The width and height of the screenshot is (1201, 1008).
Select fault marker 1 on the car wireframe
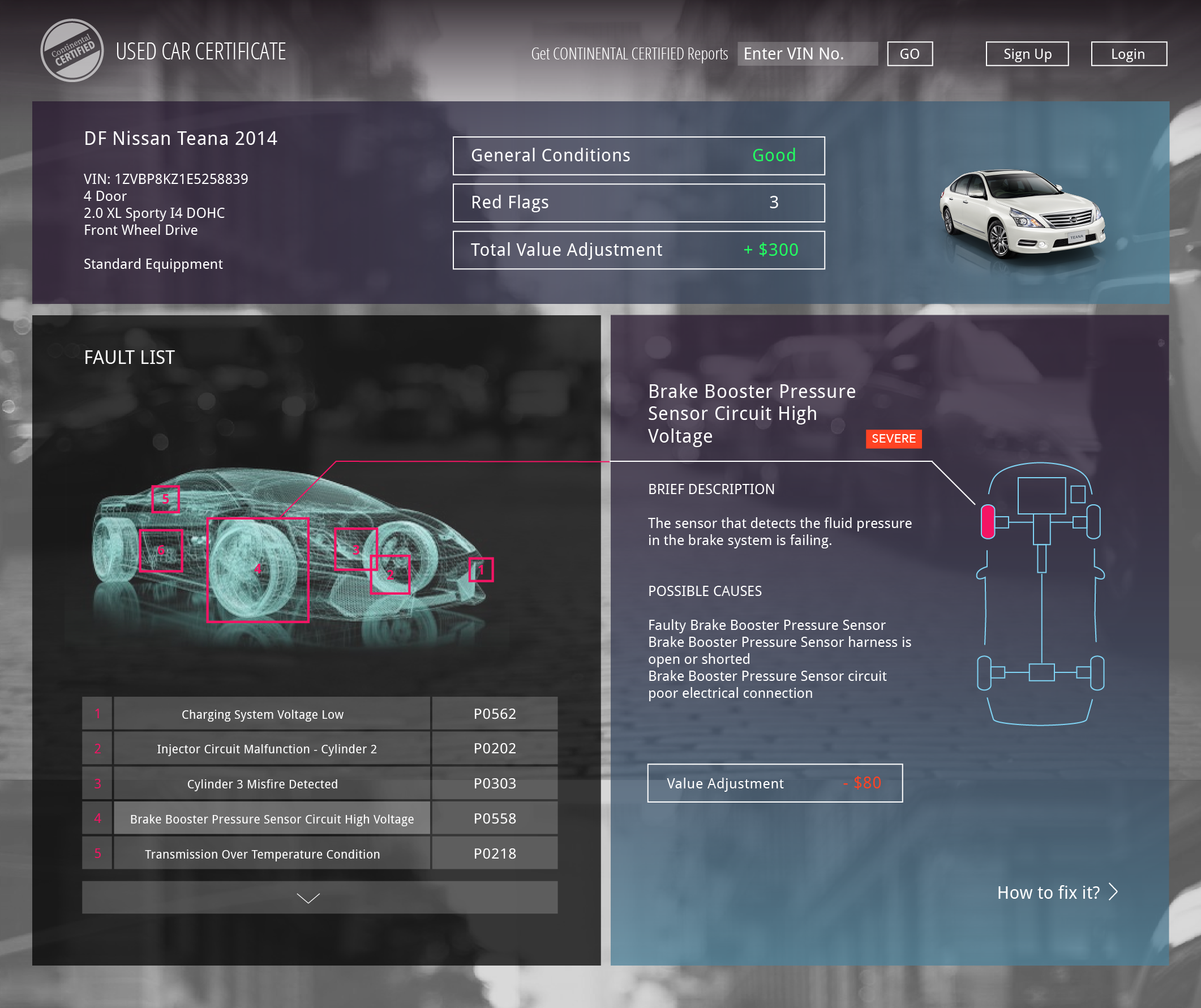[x=481, y=570]
